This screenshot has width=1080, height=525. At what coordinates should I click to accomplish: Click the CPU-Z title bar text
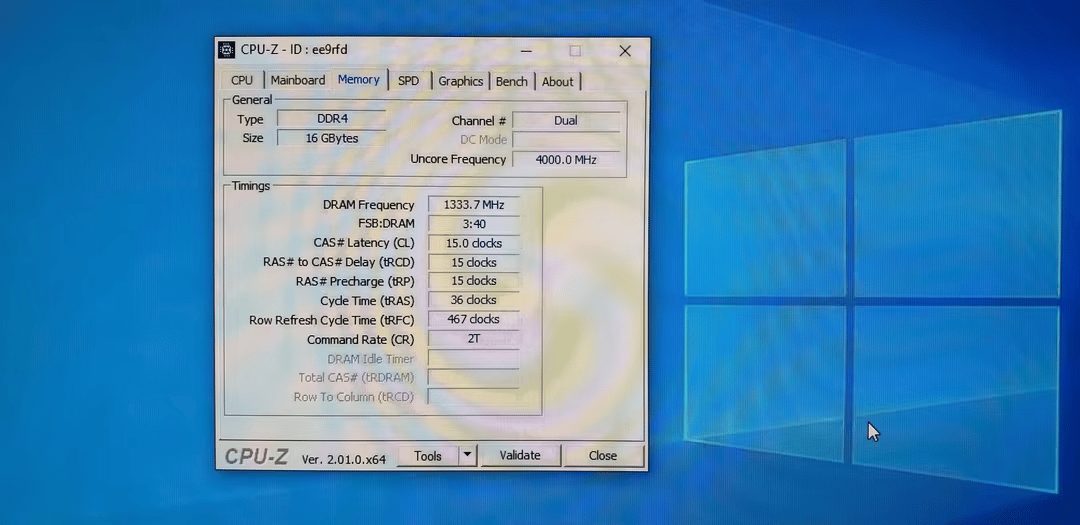pos(294,50)
